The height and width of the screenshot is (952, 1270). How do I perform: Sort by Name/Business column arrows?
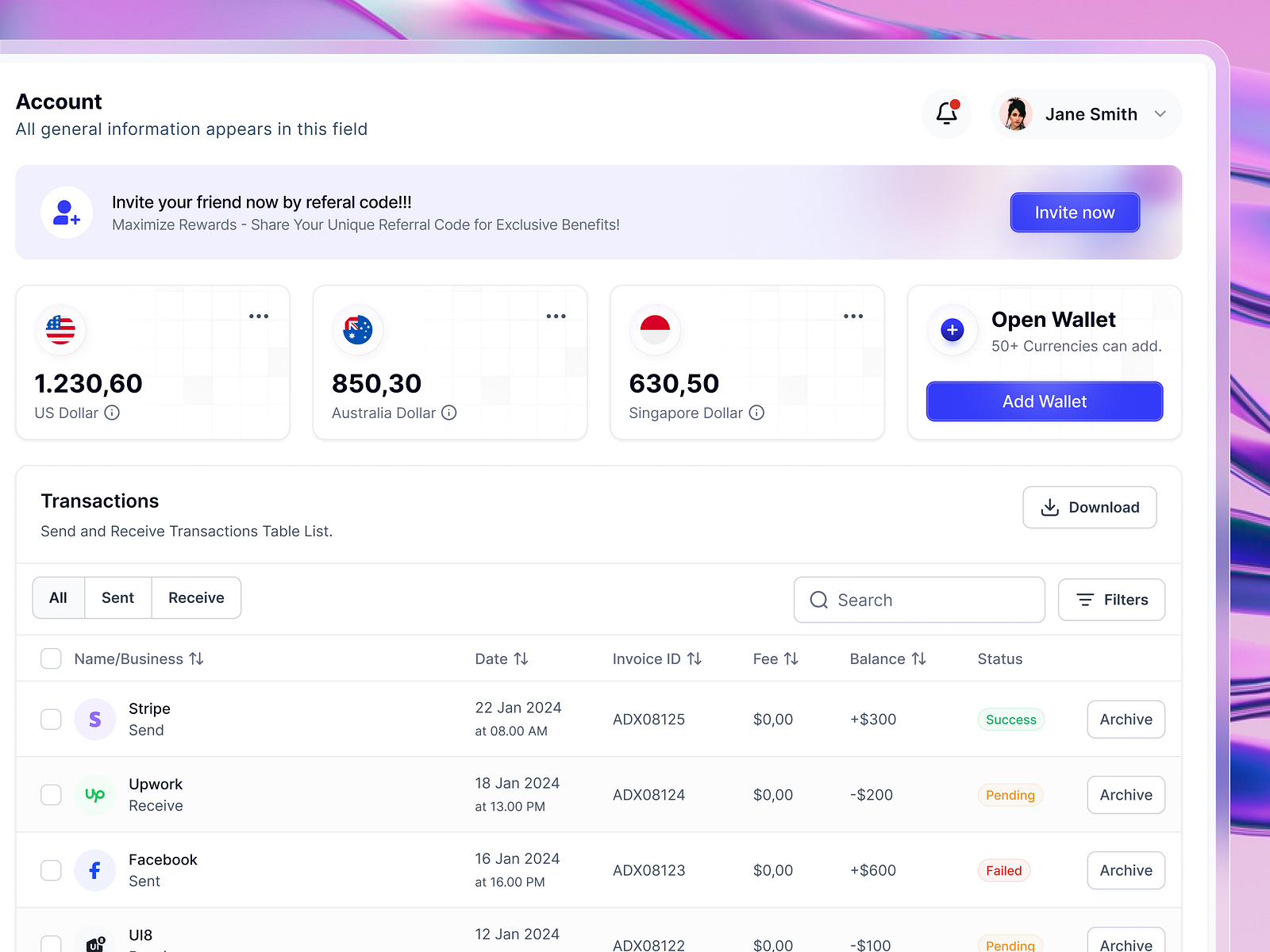[x=196, y=658]
